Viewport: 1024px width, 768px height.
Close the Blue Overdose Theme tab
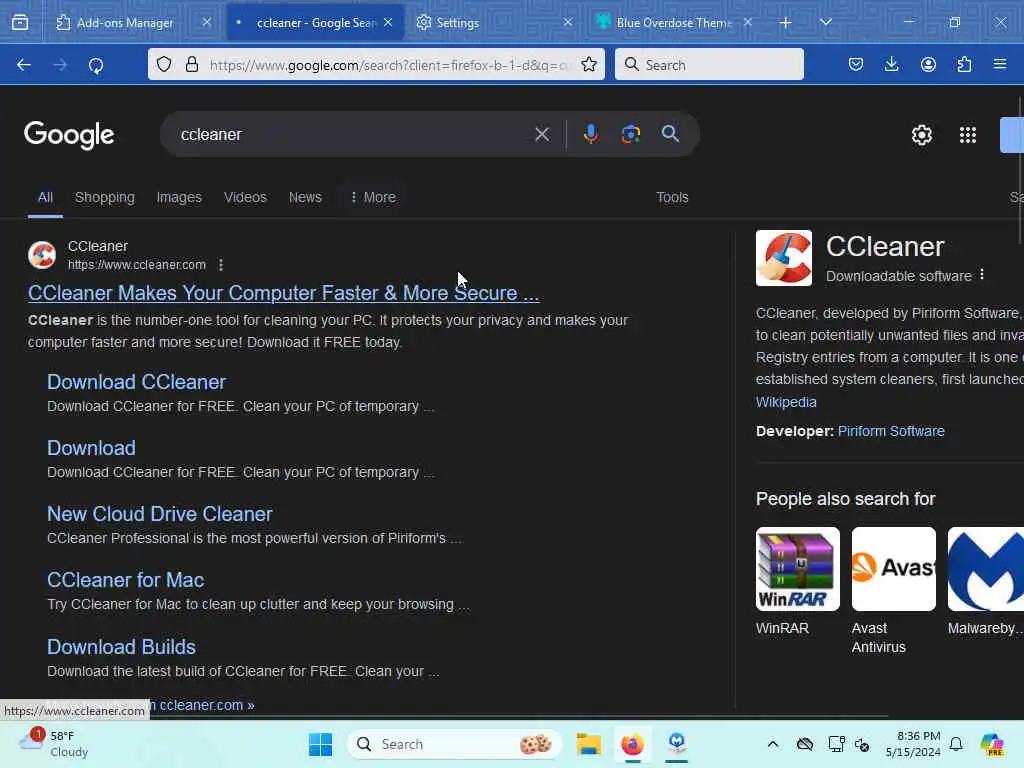click(x=748, y=22)
